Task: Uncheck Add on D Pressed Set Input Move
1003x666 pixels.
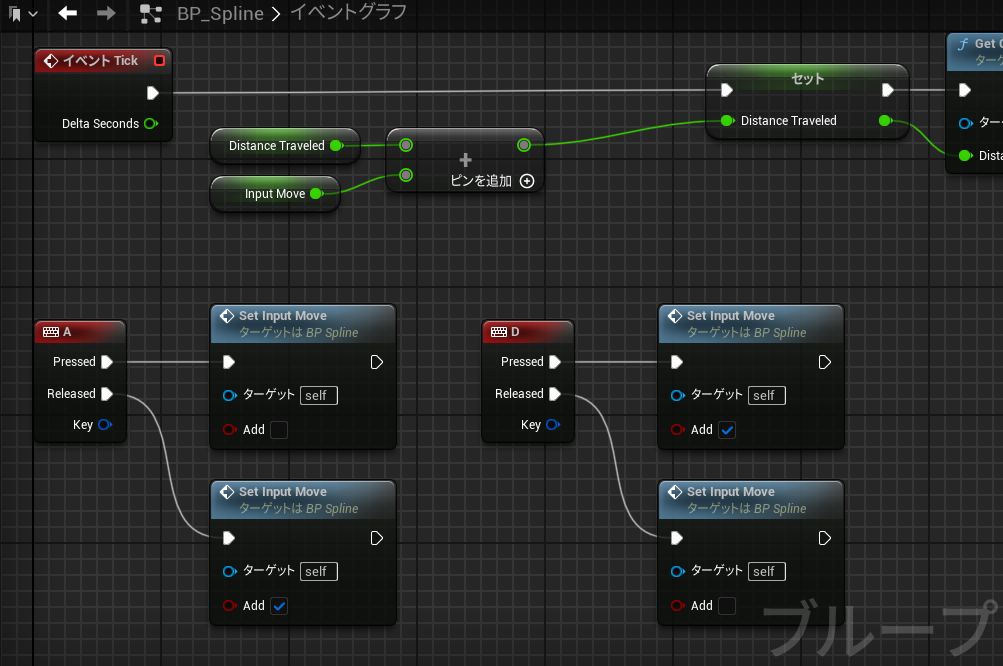Action: tap(727, 430)
